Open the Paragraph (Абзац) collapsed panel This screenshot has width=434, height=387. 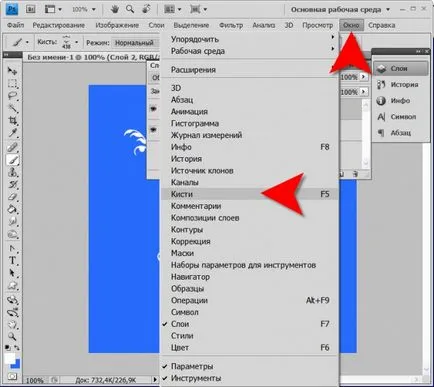(x=399, y=133)
